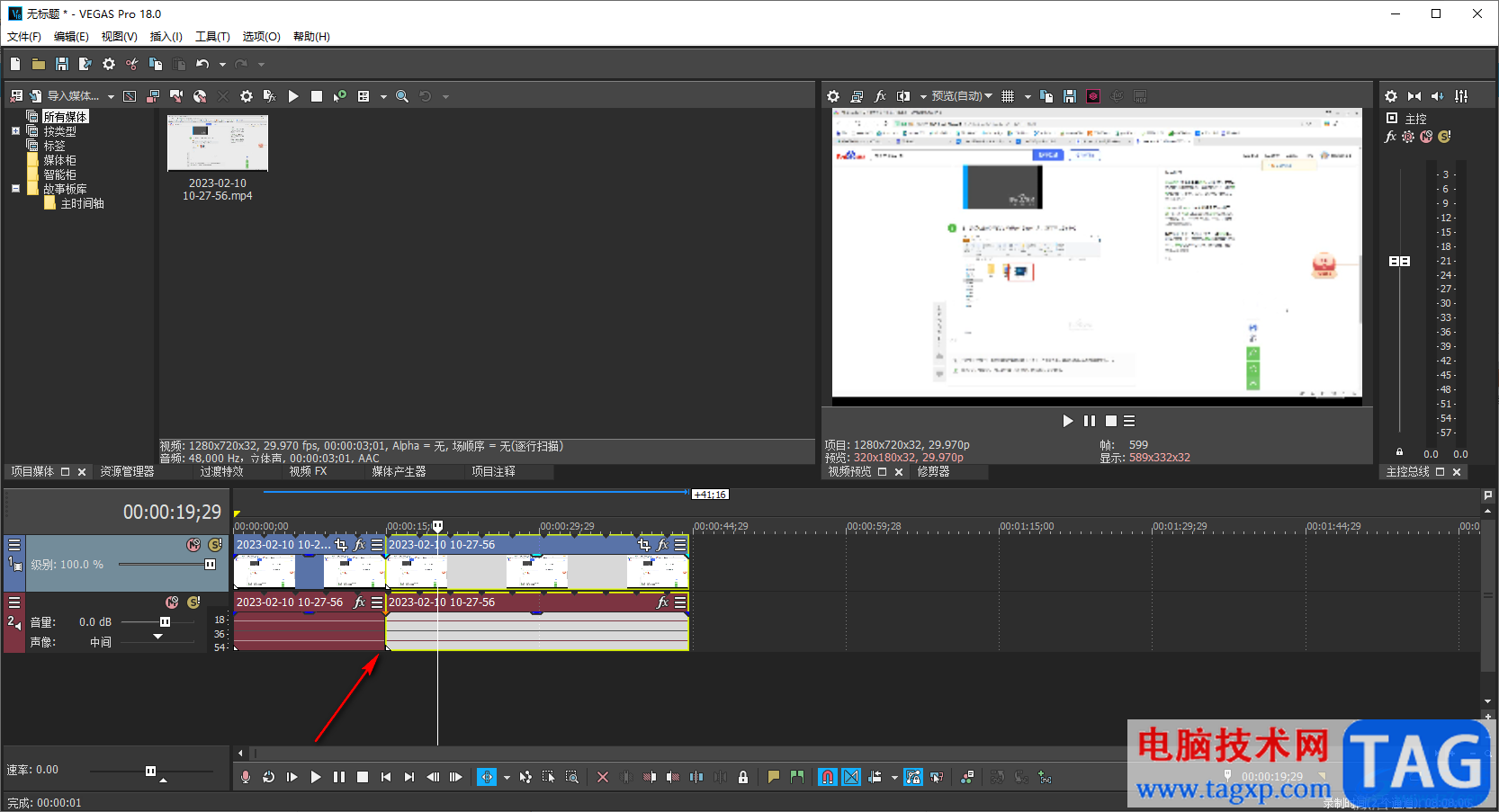Toggle solo on video track 1
The width and height of the screenshot is (1499, 812).
click(215, 545)
